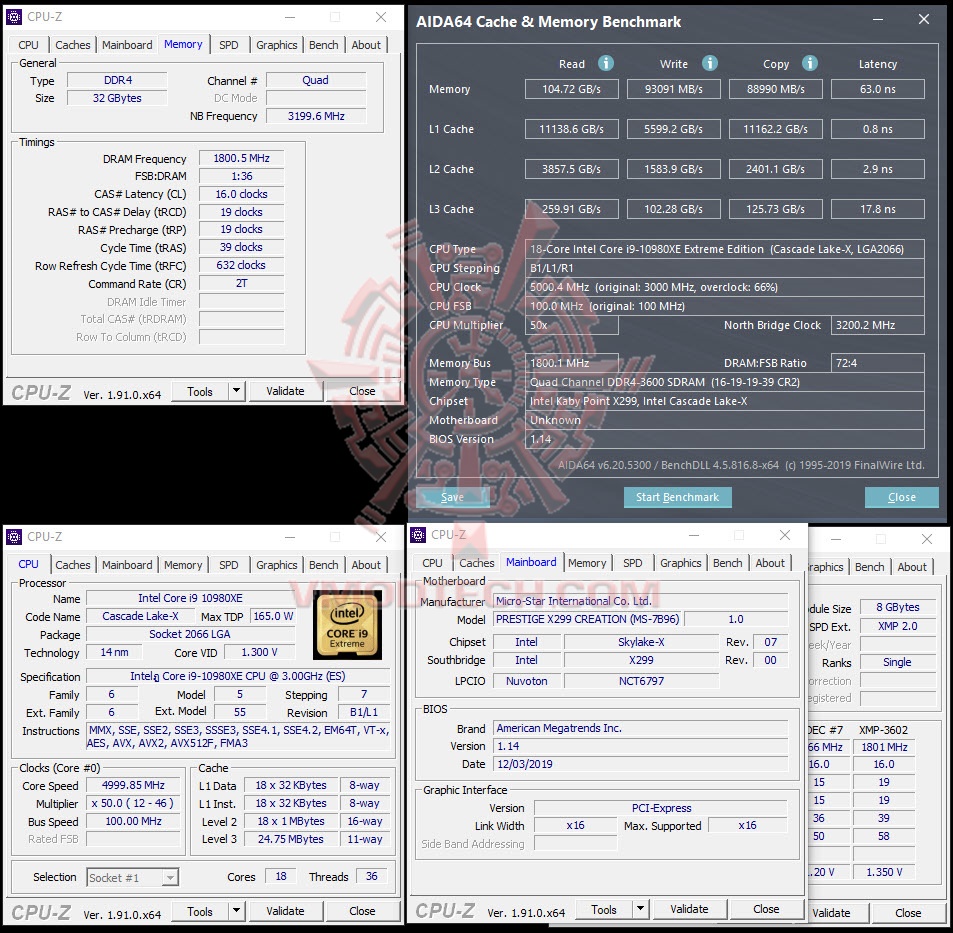
Task: Click Core VID value 1.300 V
Action: [260, 652]
